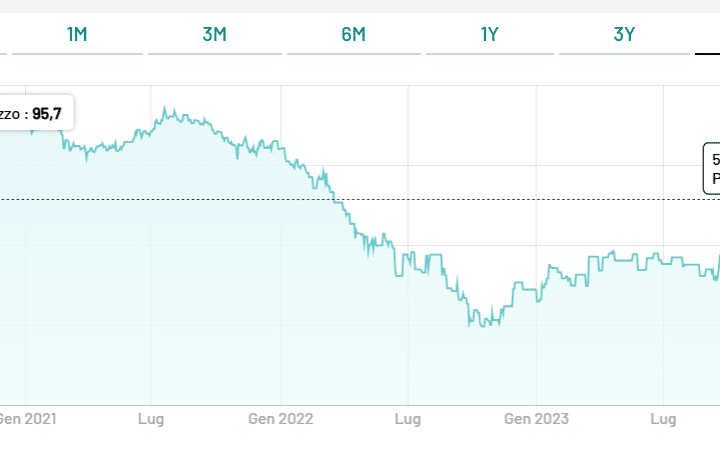The width and height of the screenshot is (720, 456).
Task: Open the 3Y range tab
Action: [x=624, y=35]
